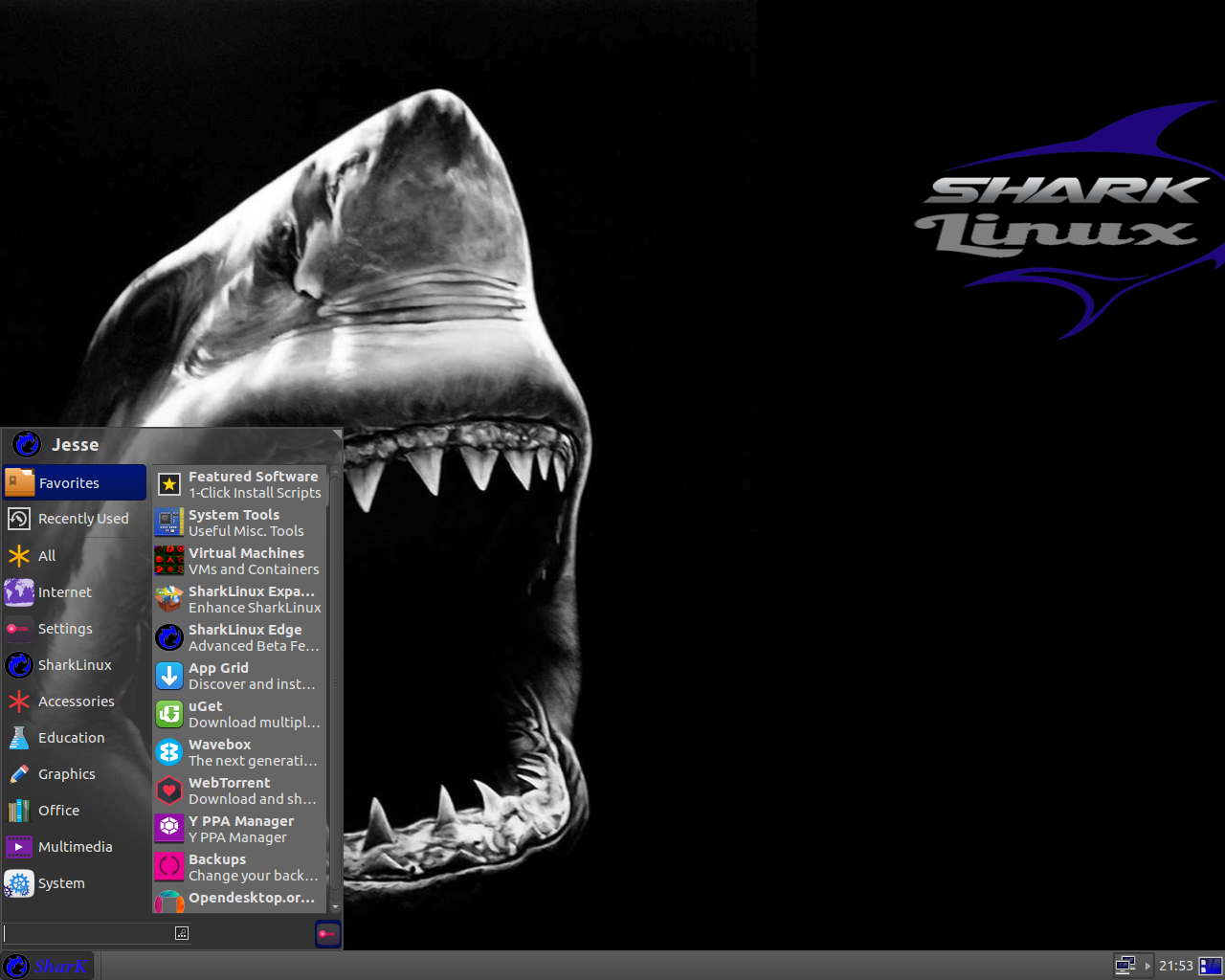Launch System Tools from the menu
This screenshot has width=1225, height=980.
click(239, 522)
